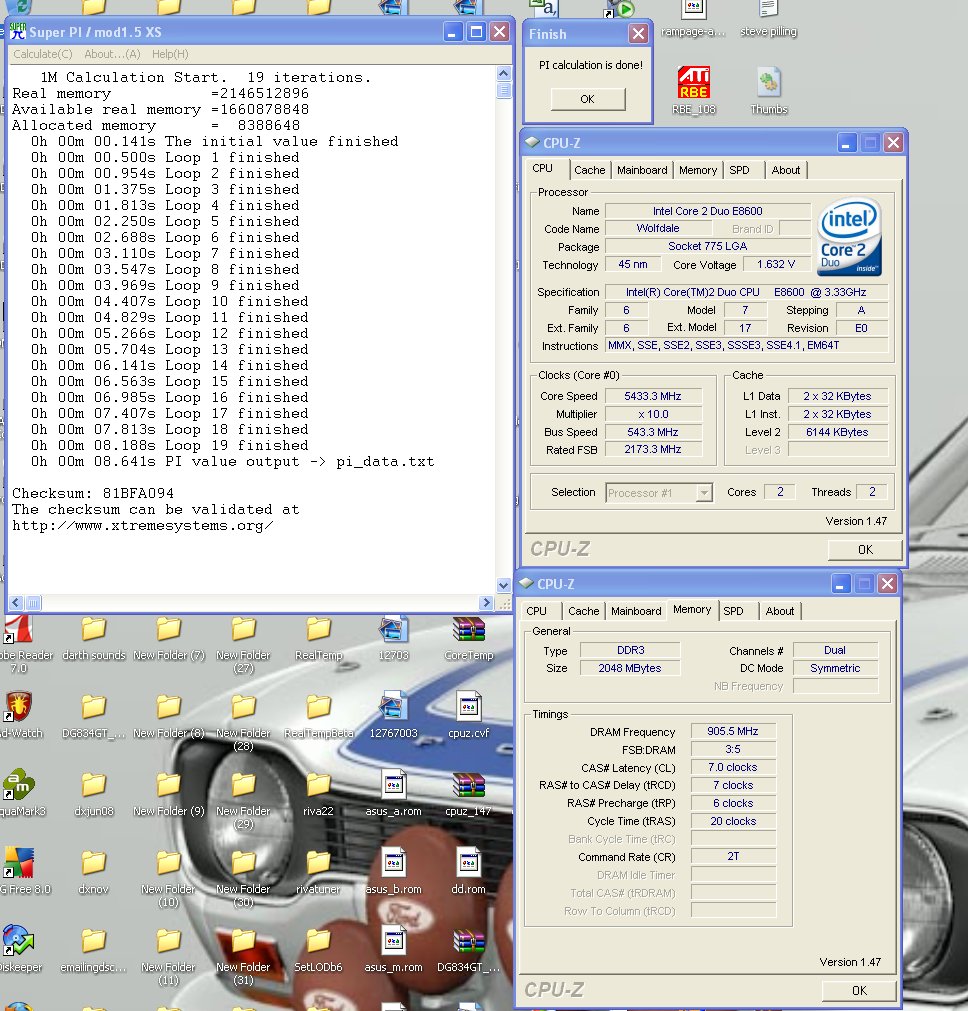Screen dimensions: 968x1011
Task: Click Super PI horizontal scrollbar right arrow
Action: pos(487,603)
